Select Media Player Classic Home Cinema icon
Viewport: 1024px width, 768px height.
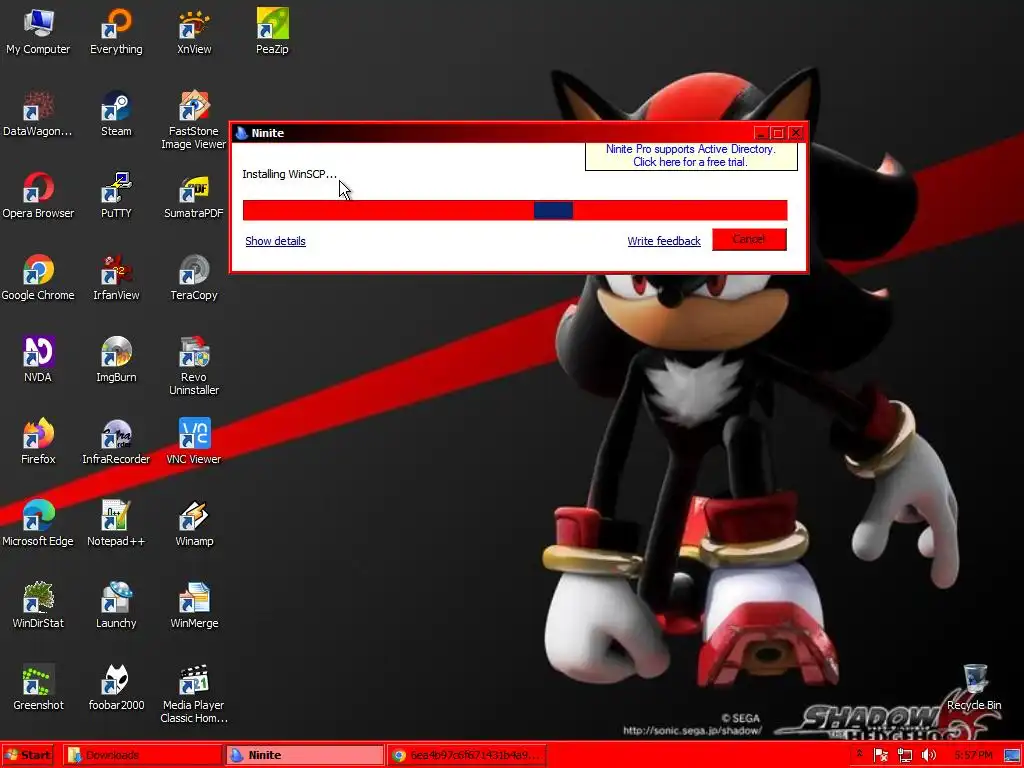pos(194,694)
